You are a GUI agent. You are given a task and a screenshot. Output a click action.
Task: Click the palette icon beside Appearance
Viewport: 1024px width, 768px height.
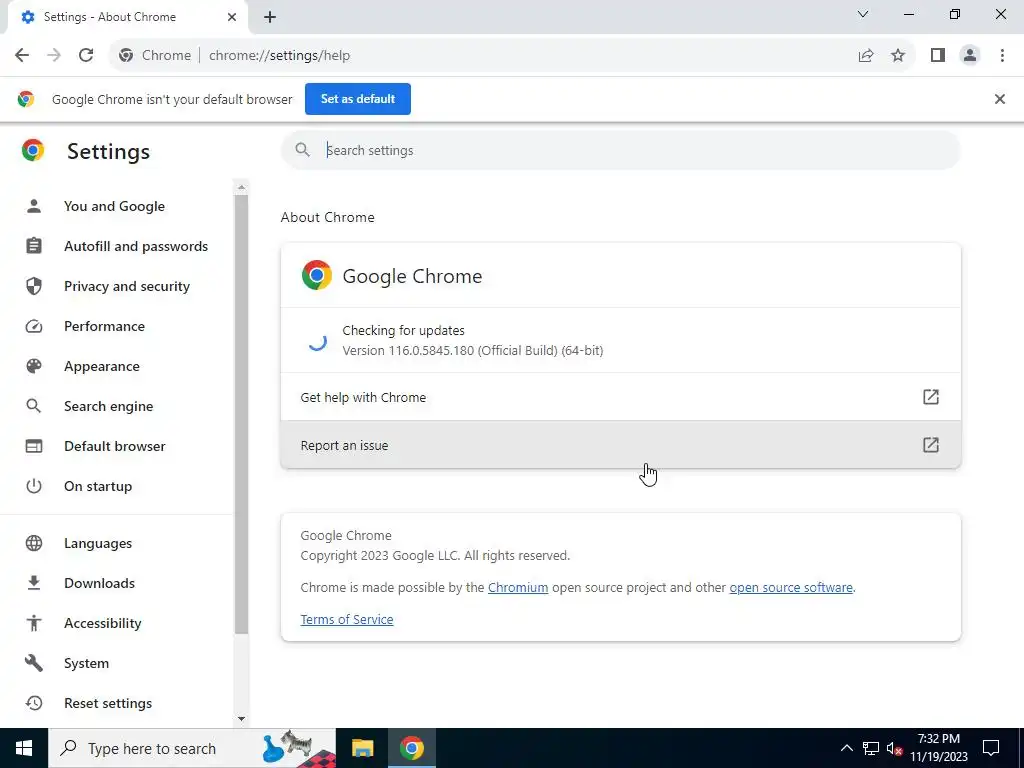coord(34,366)
